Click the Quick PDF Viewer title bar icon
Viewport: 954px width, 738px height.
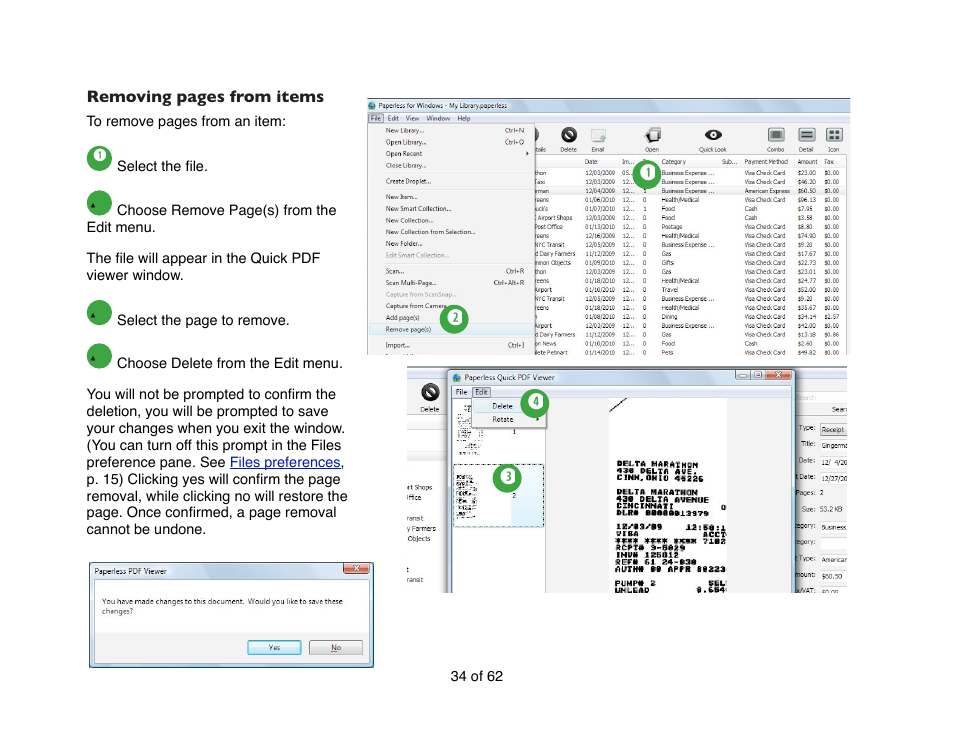click(x=457, y=377)
